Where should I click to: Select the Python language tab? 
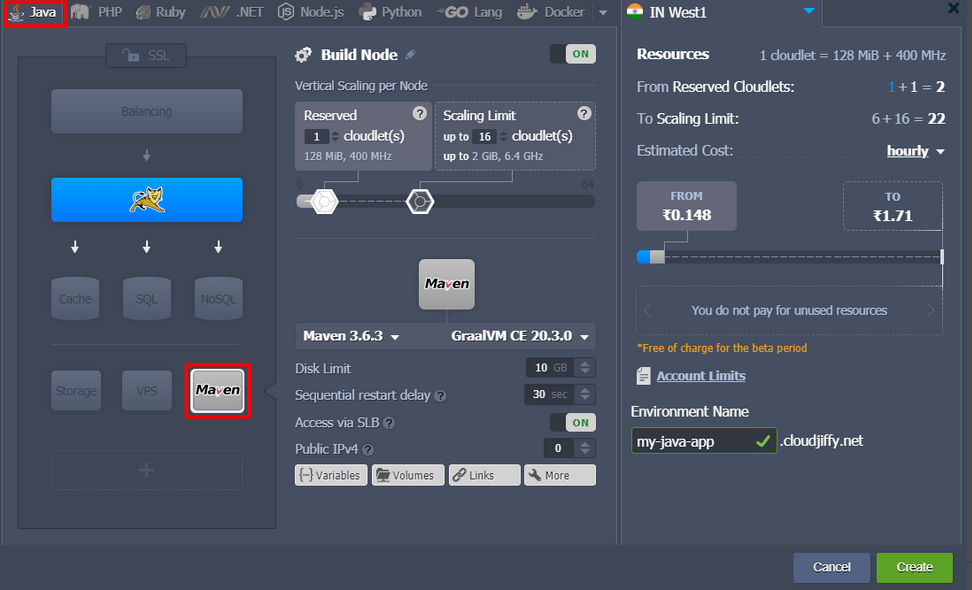(390, 12)
